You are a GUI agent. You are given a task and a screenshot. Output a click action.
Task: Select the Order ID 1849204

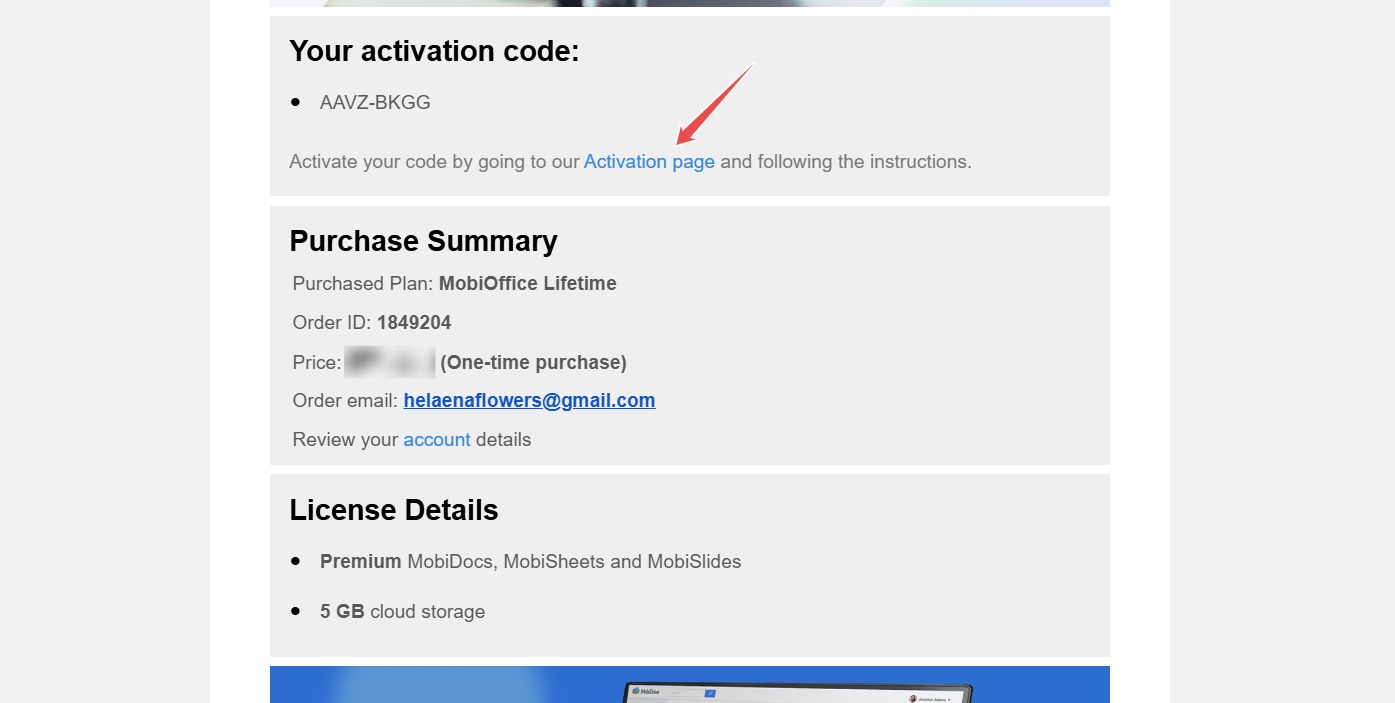[414, 322]
